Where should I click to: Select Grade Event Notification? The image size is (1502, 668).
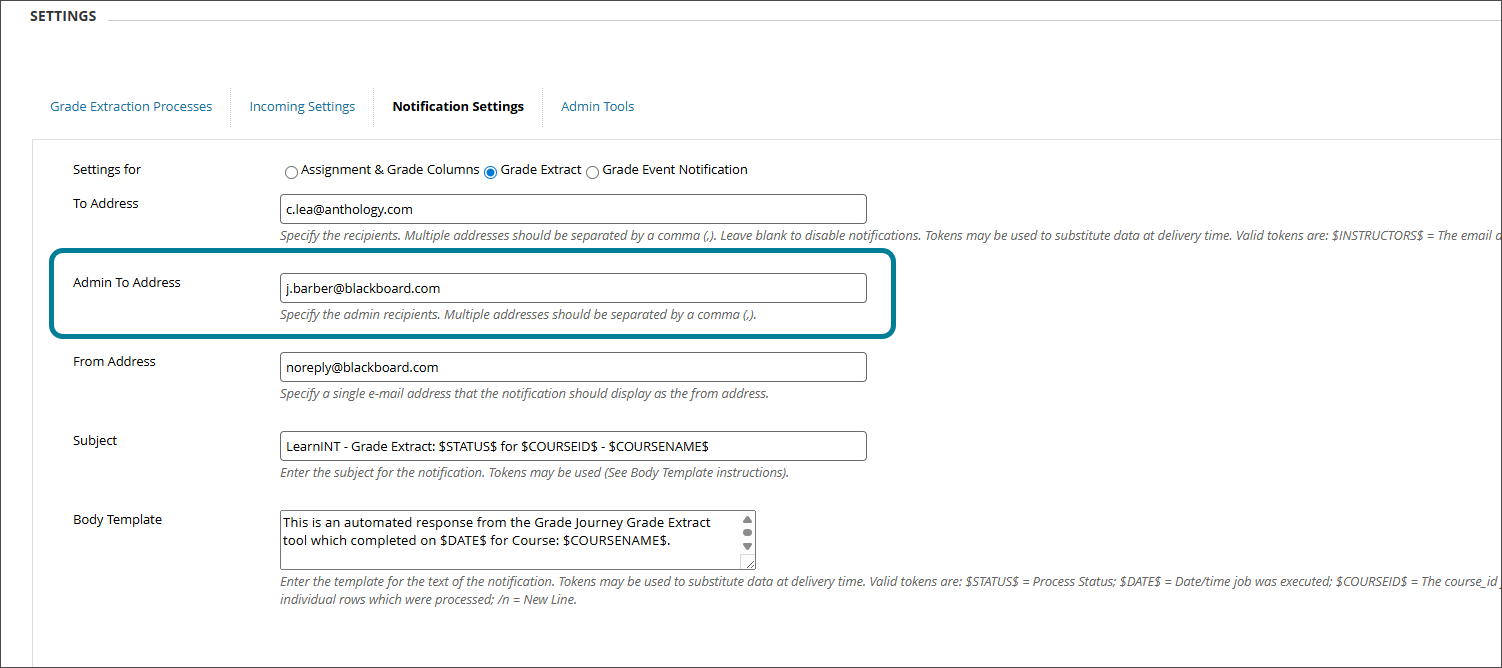(x=592, y=171)
